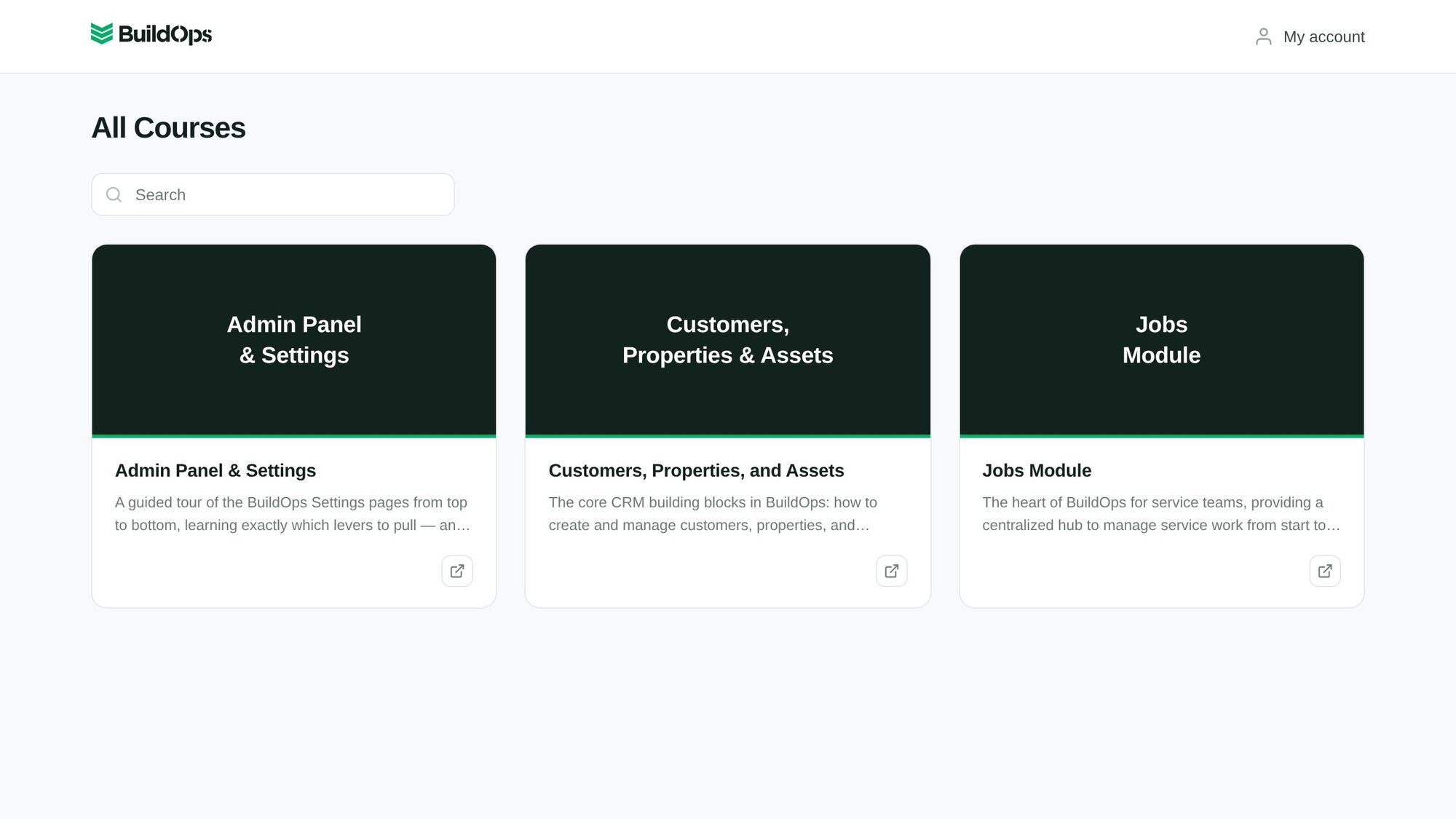Open the Jobs Module course title
Image resolution: width=1456 pixels, height=819 pixels.
click(1036, 471)
